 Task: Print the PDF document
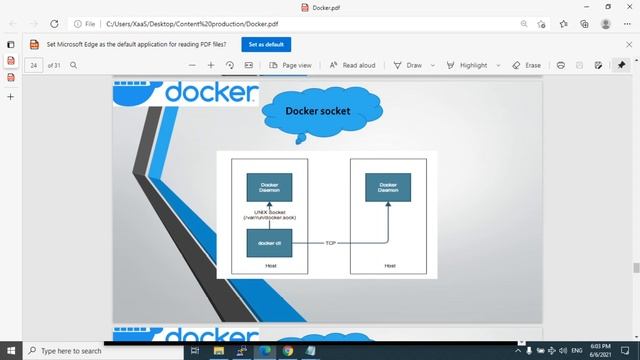(x=561, y=65)
